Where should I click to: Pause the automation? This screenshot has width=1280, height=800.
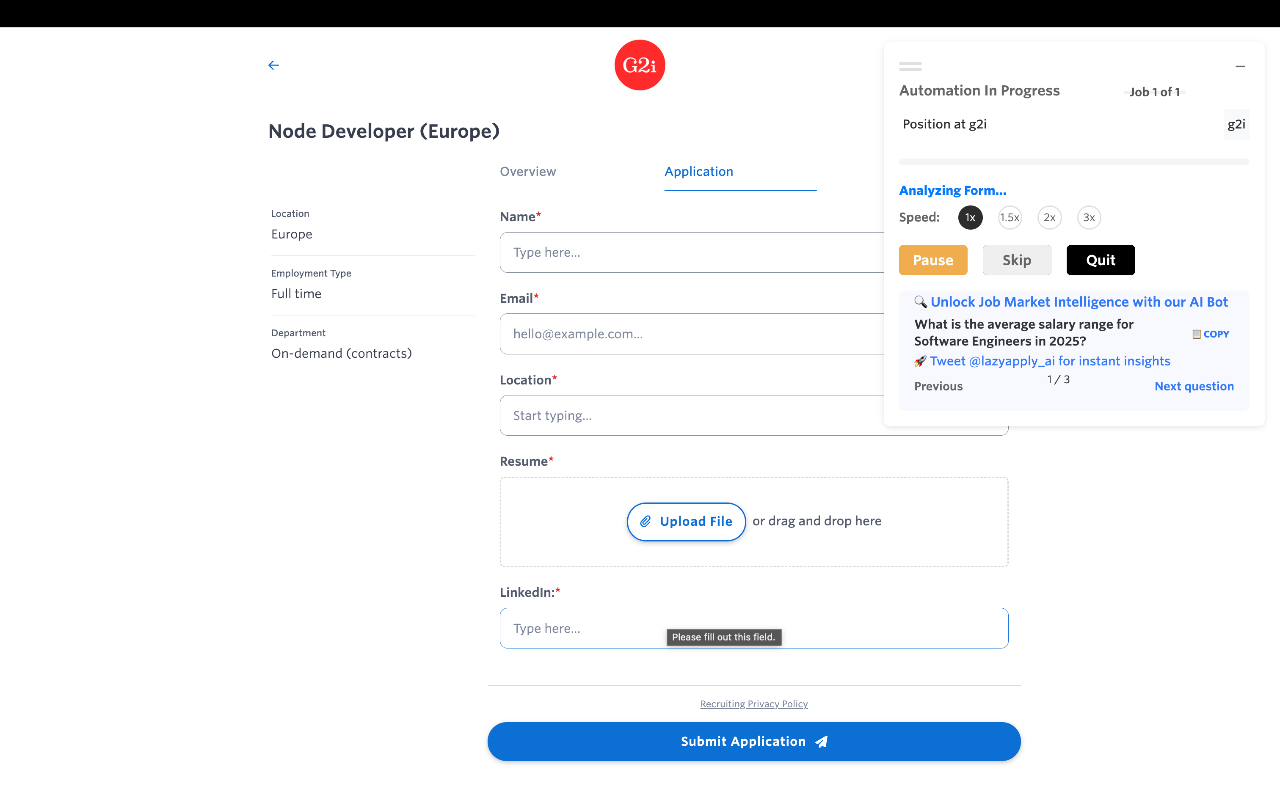coord(933,260)
